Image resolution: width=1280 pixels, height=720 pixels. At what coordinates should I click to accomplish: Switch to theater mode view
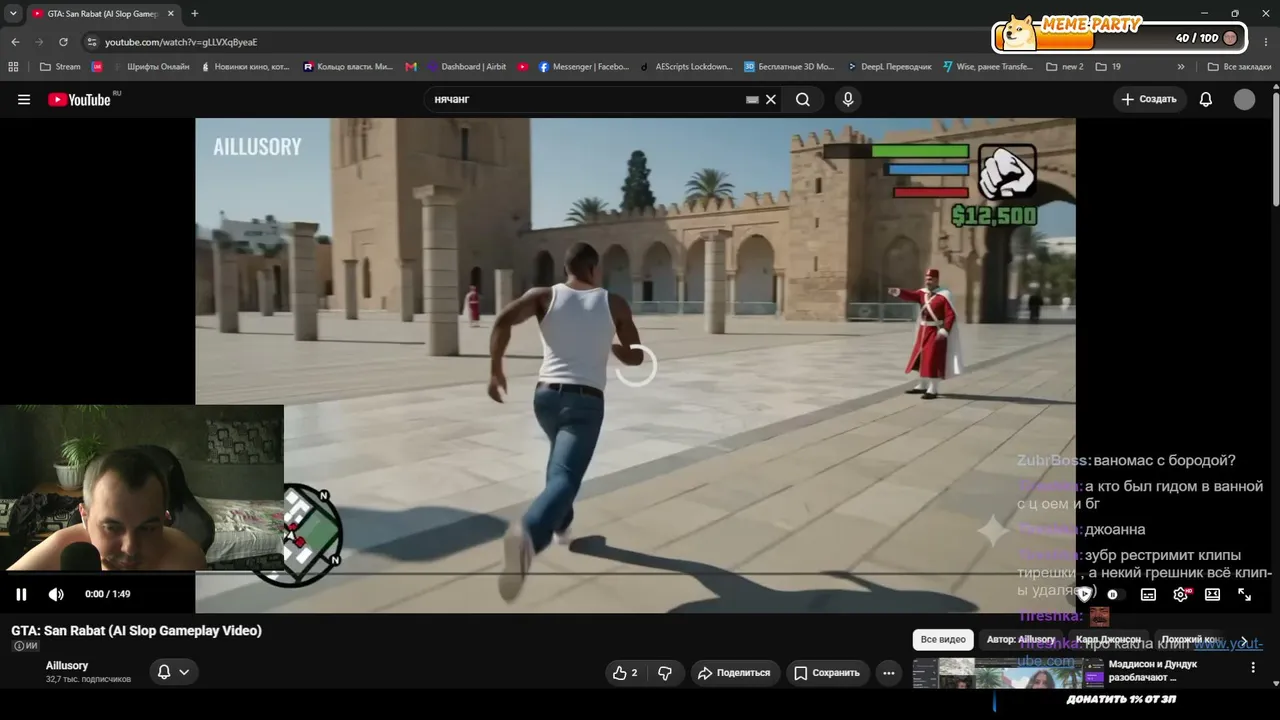click(x=1212, y=594)
